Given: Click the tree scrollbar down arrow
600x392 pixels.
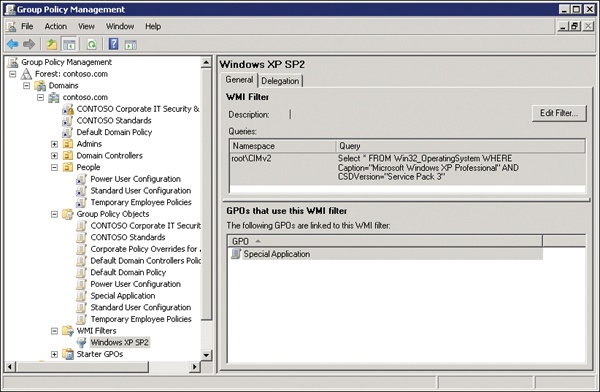Looking at the screenshot, I should (206, 354).
